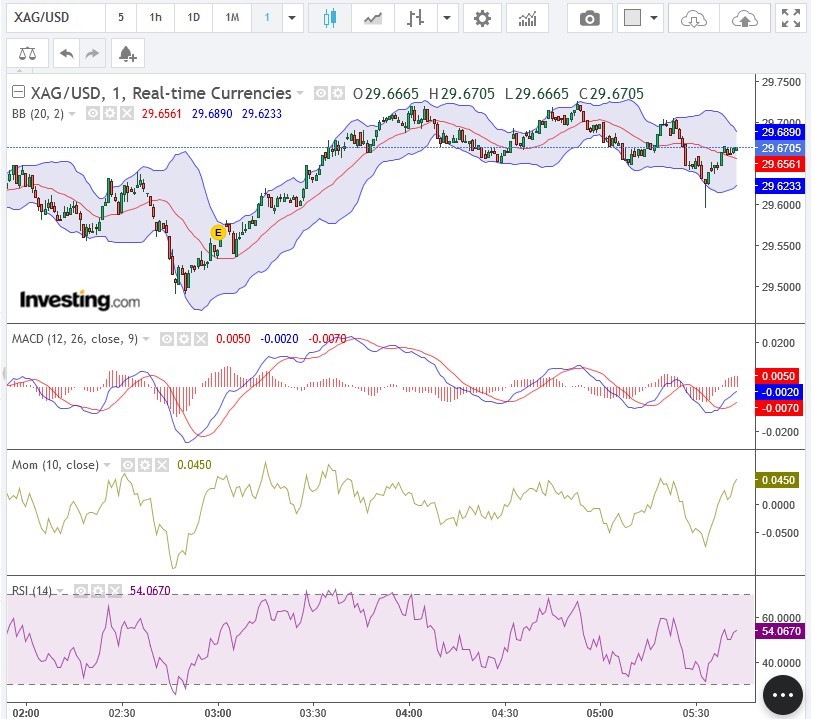The width and height of the screenshot is (815, 719).
Task: Add a price alert with bell
Action: (128, 53)
